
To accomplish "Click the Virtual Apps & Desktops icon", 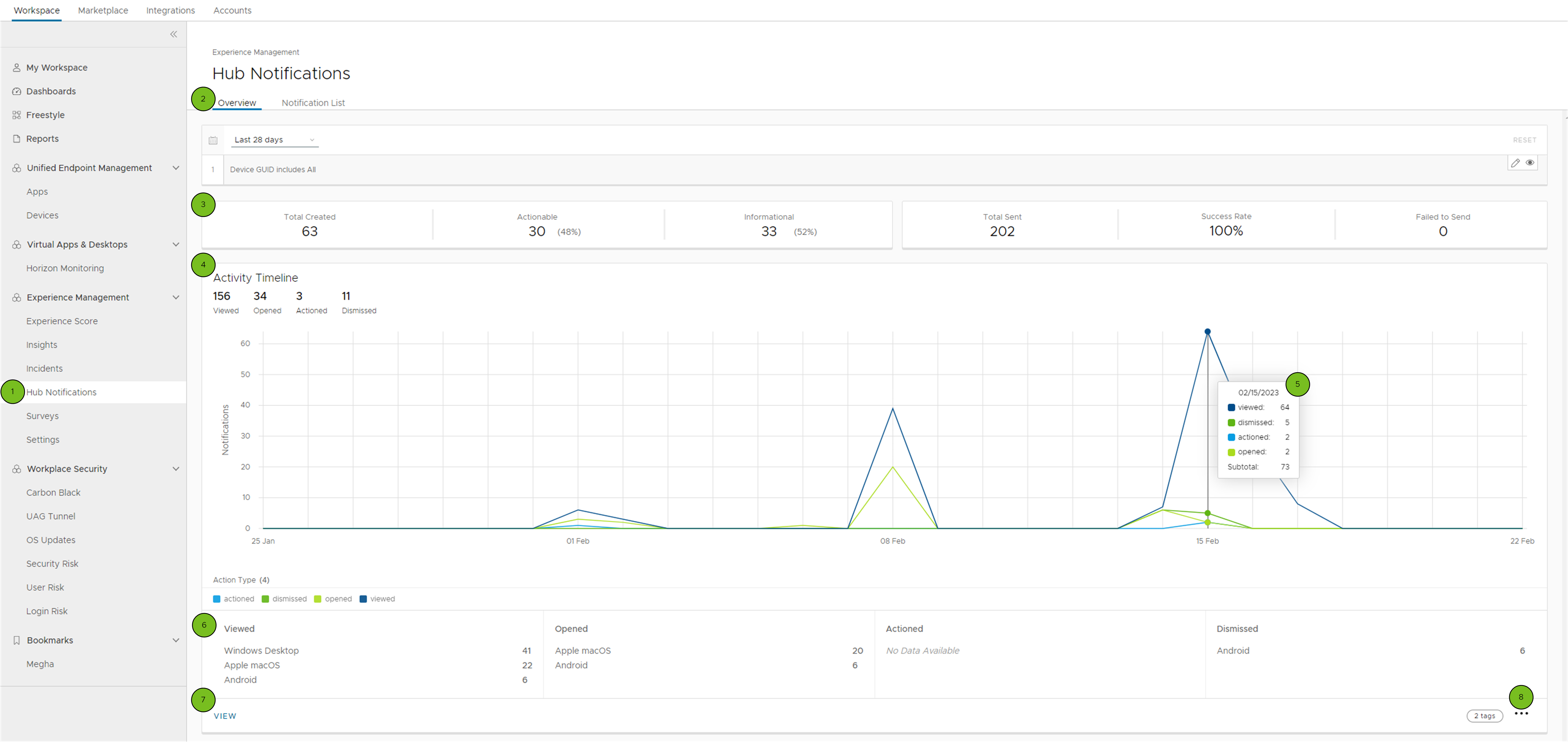I will point(17,245).
